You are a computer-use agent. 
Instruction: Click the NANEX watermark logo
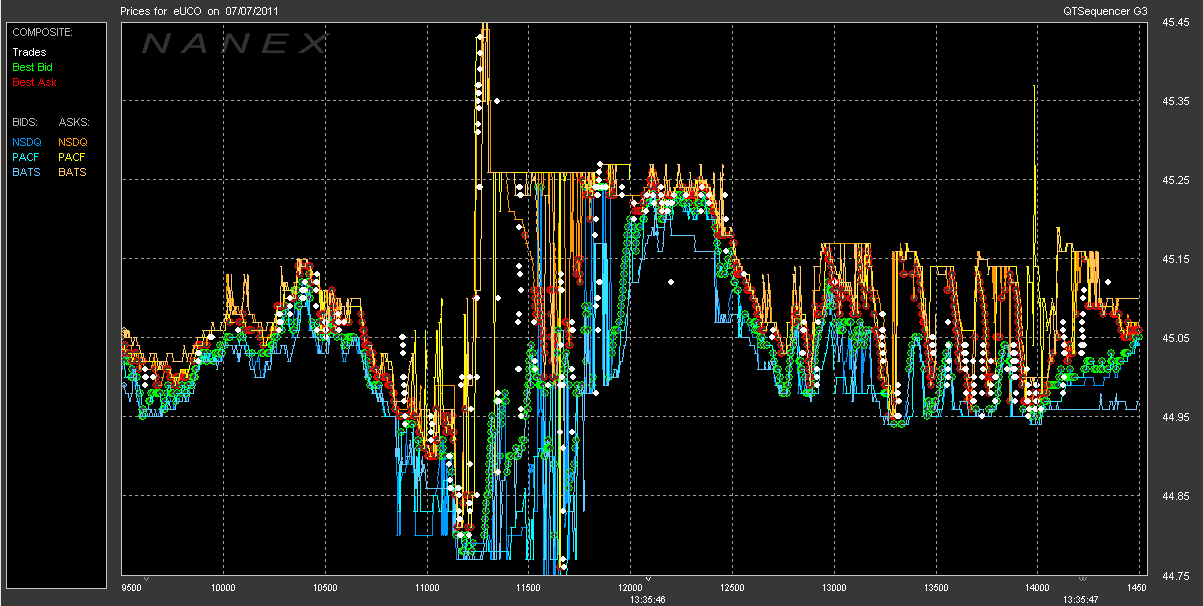click(233, 44)
